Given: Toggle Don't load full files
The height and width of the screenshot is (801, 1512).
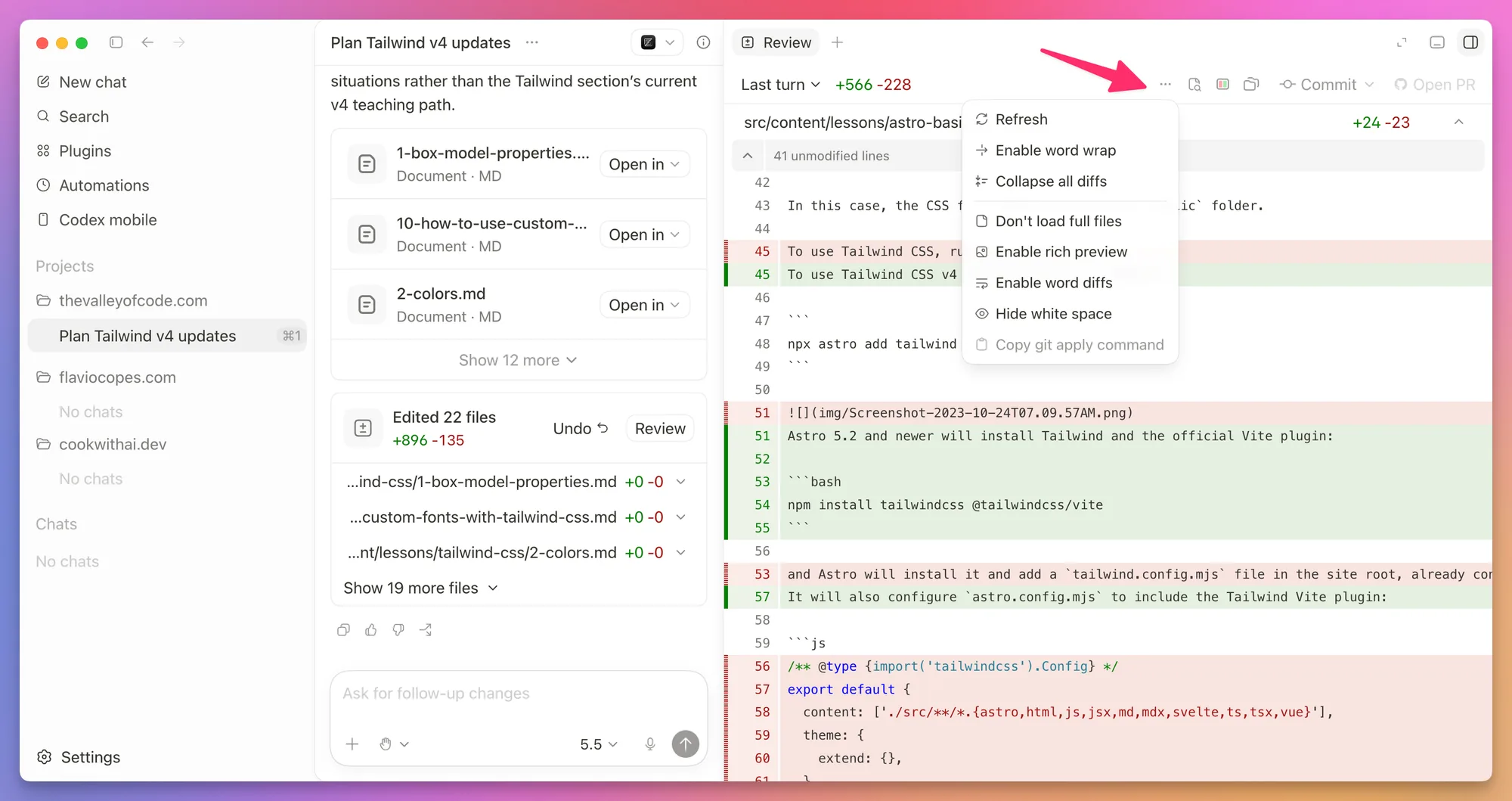Looking at the screenshot, I should [1070, 221].
